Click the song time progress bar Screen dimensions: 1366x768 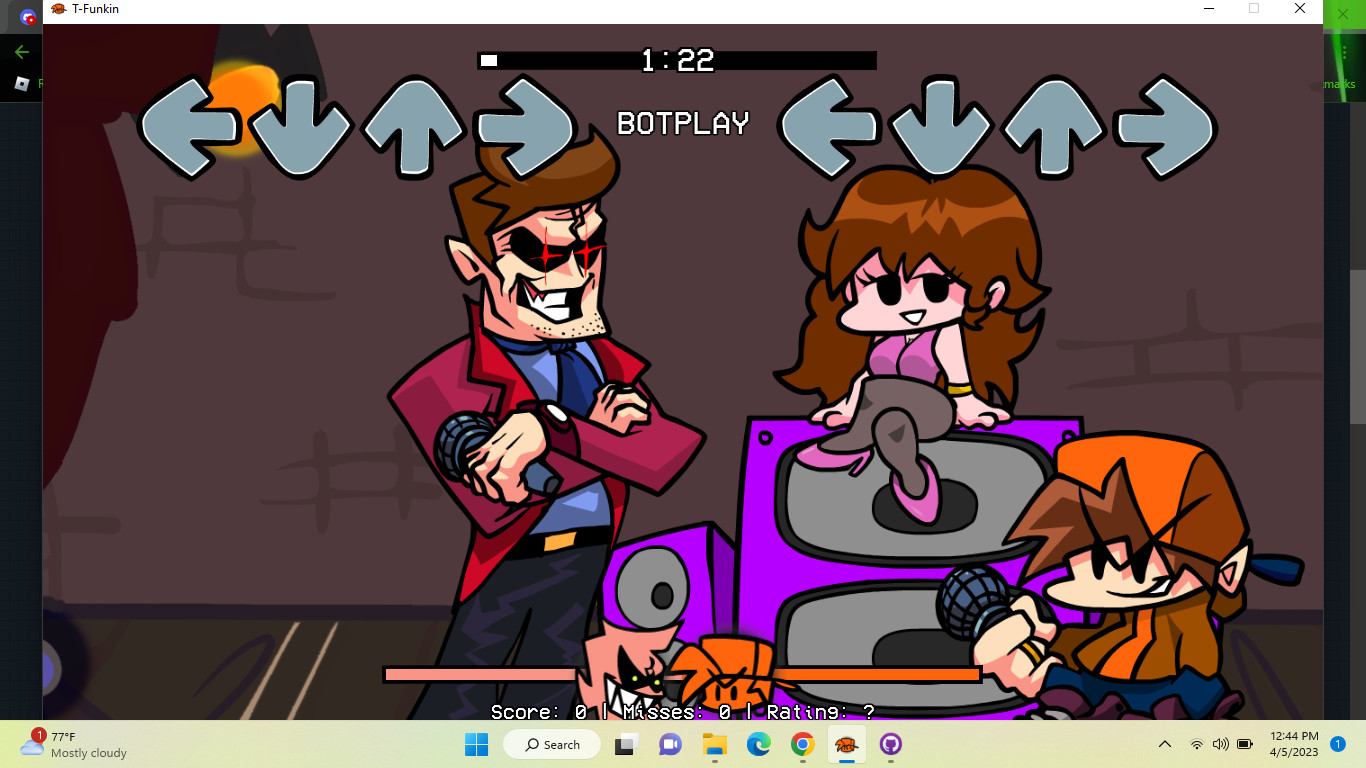pyautogui.click(x=677, y=61)
